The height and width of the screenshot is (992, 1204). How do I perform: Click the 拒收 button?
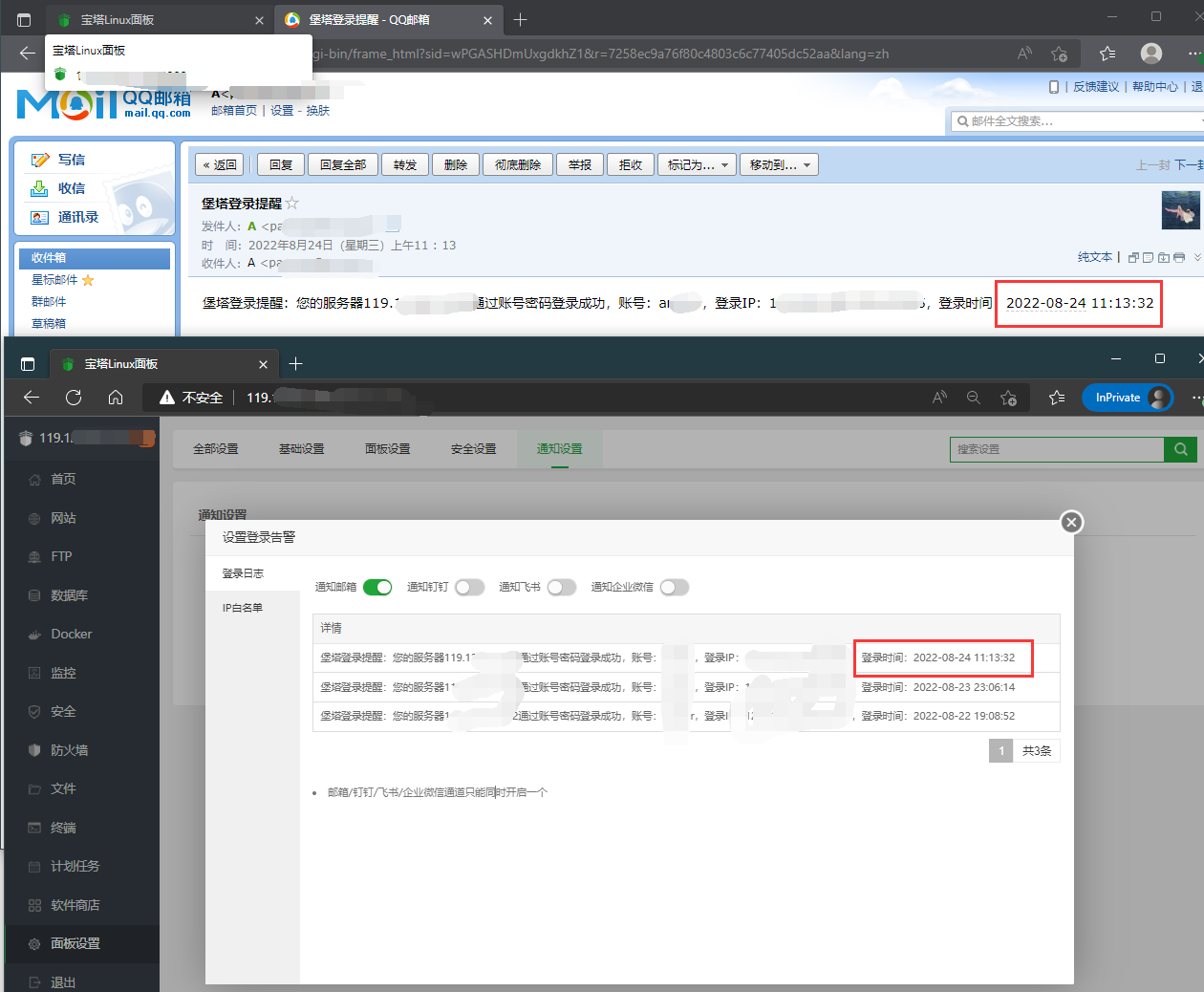pos(631,164)
